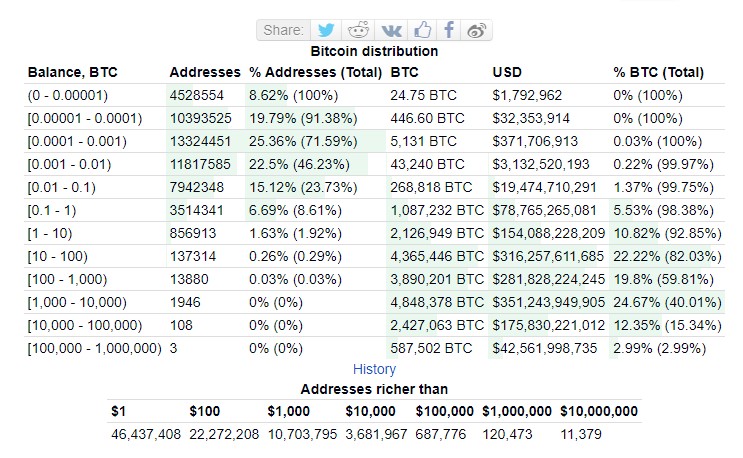Select the '[1,000 - 10,000)' balance range
The height and width of the screenshot is (458, 743).
click(x=77, y=302)
